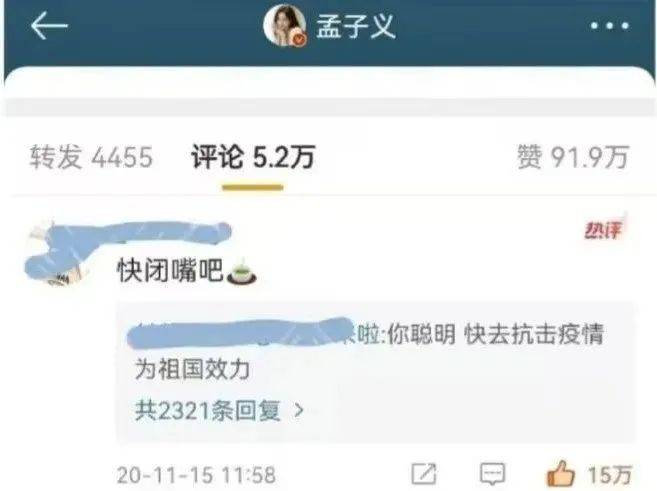Tap the 15万 like count
This screenshot has width=657, height=491.
[x=609, y=475]
